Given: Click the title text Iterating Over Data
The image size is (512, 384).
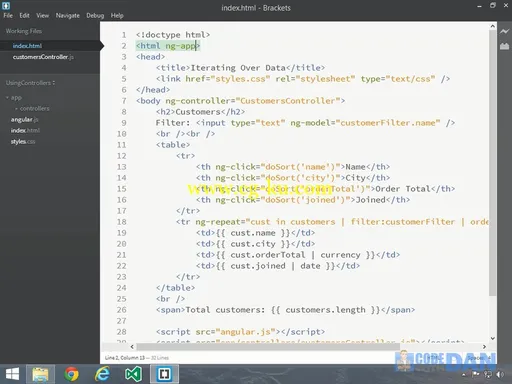Looking at the screenshot, I should click(238, 68).
